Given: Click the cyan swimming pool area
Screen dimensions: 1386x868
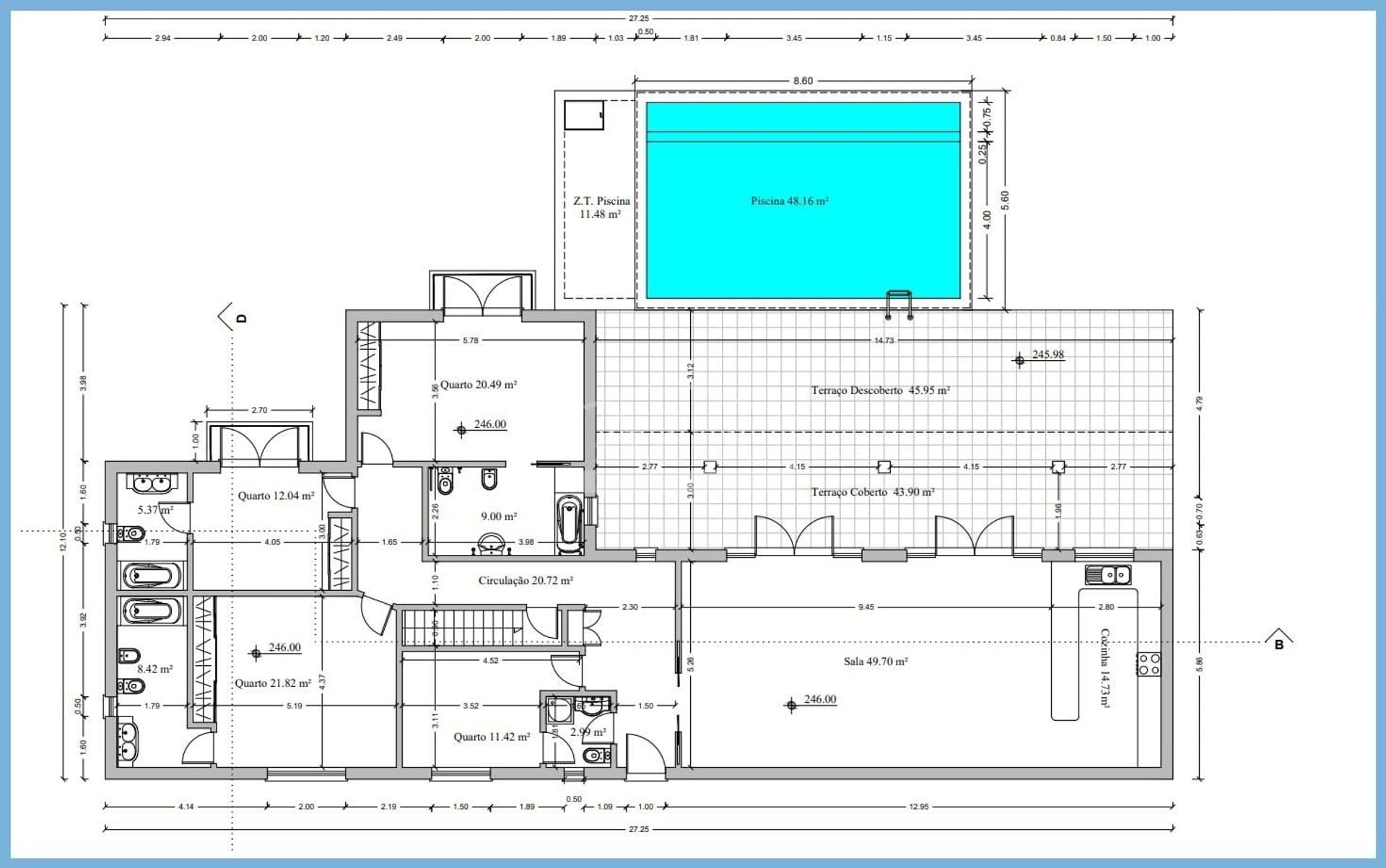Looking at the screenshot, I should pos(803,200).
